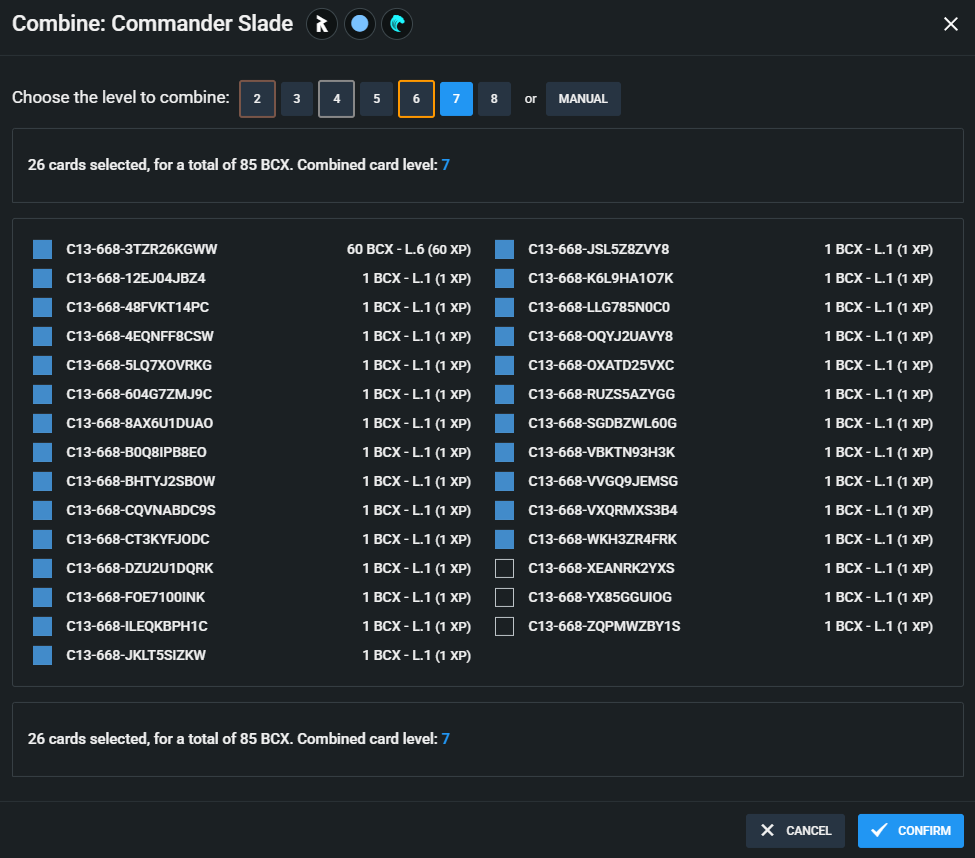Viewport: 975px width, 858px height.
Task: Uncheck card C13-668-JKLT5SIZKW checkbox
Action: 42,655
